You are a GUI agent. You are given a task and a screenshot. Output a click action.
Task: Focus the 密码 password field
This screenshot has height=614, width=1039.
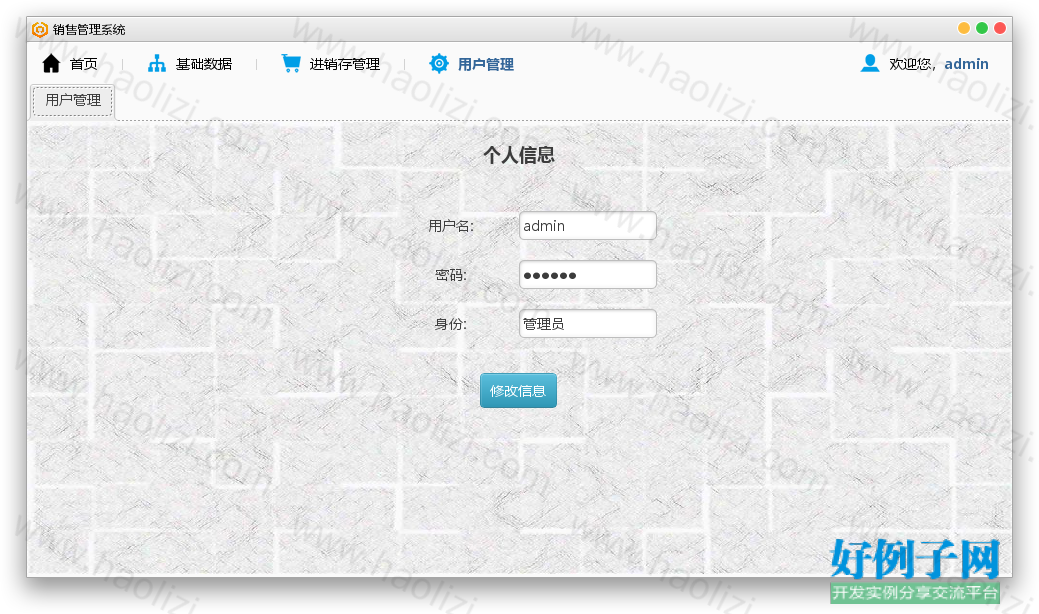pyautogui.click(x=588, y=275)
